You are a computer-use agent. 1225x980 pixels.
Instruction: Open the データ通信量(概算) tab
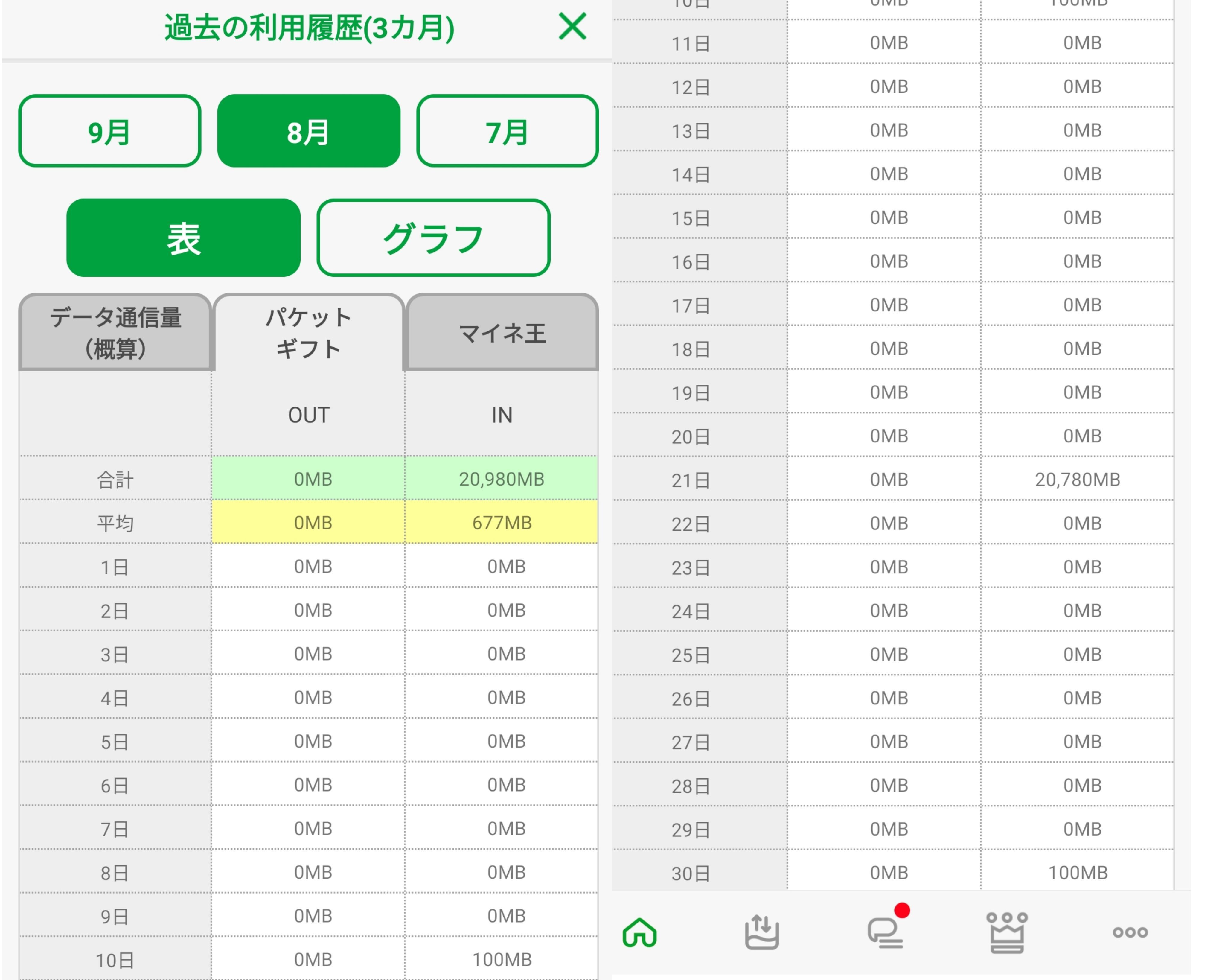pyautogui.click(x=115, y=333)
